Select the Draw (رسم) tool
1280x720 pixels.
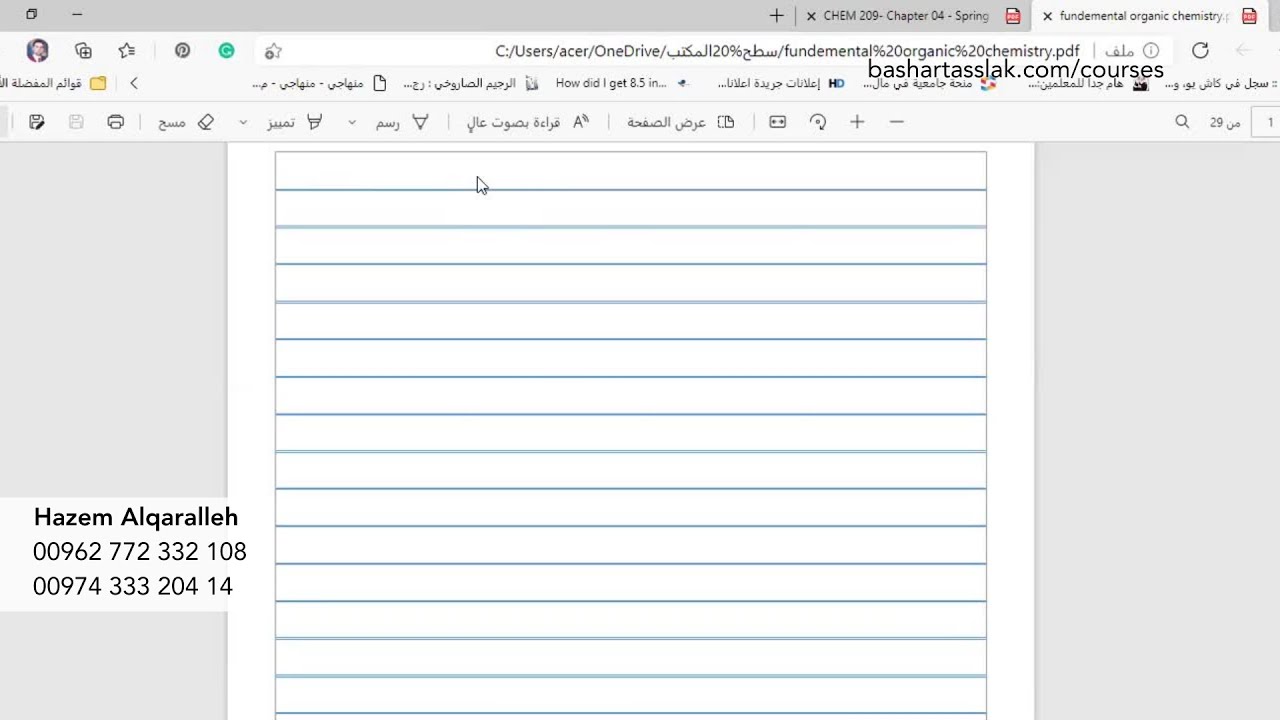(403, 122)
